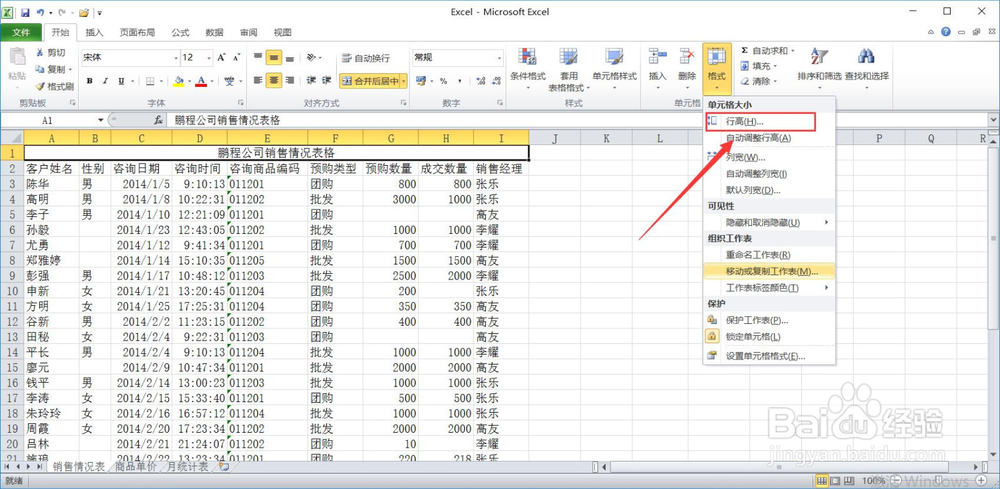Open the Clear (清除) dropdown

[x=760, y=81]
